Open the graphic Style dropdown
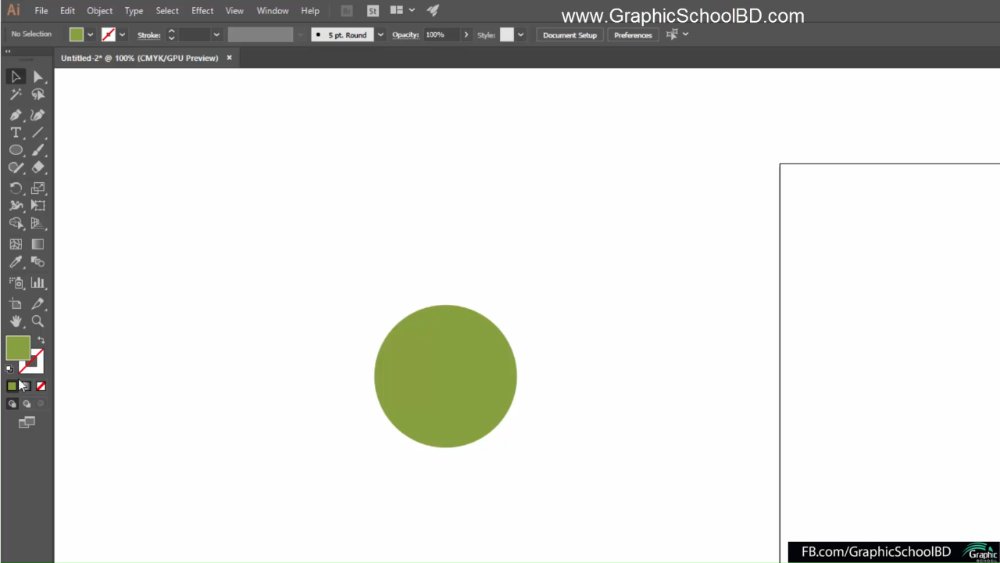Image resolution: width=1000 pixels, height=563 pixels. pyautogui.click(x=520, y=35)
